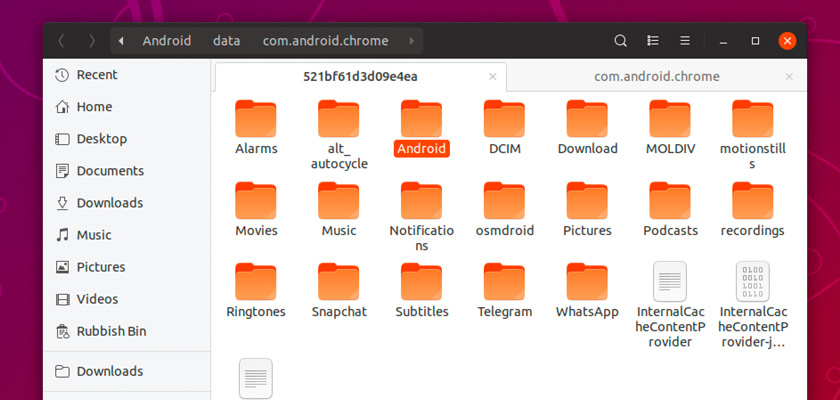Viewport: 840px width, 400px height.
Task: Open Desktop in the sidebar
Action: [126, 139]
